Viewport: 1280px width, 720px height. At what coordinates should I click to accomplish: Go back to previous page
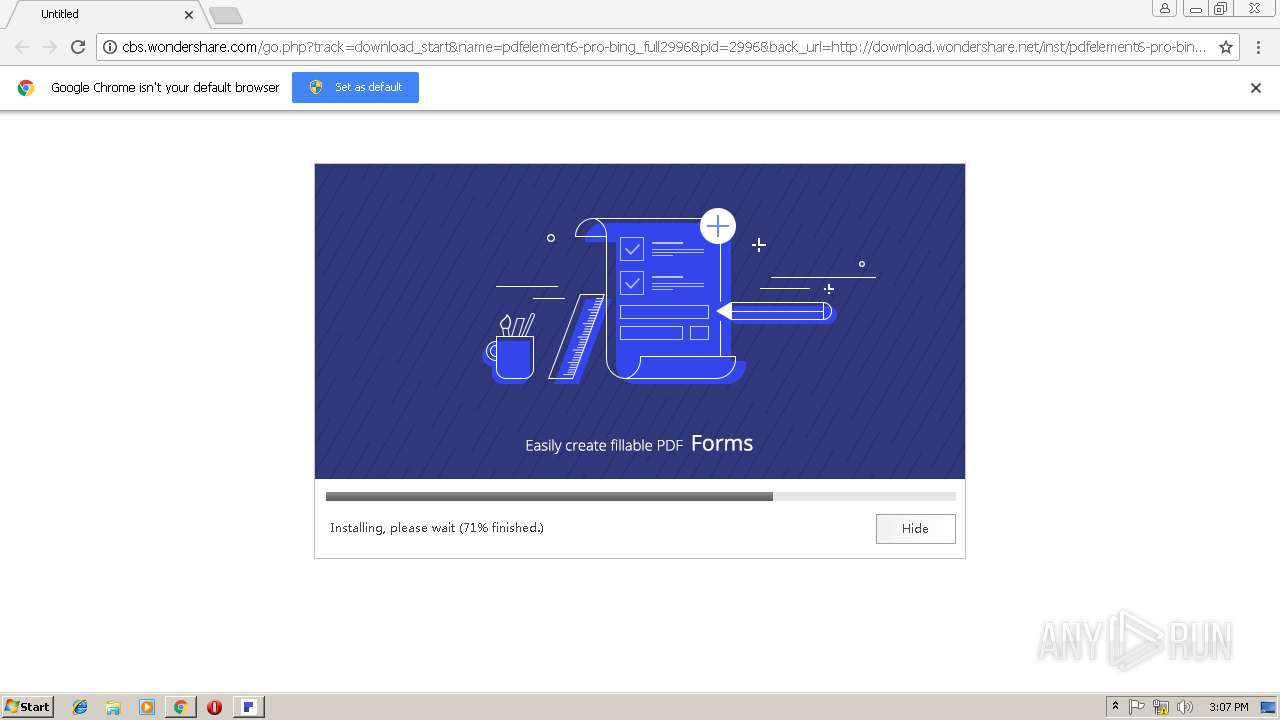coord(22,46)
